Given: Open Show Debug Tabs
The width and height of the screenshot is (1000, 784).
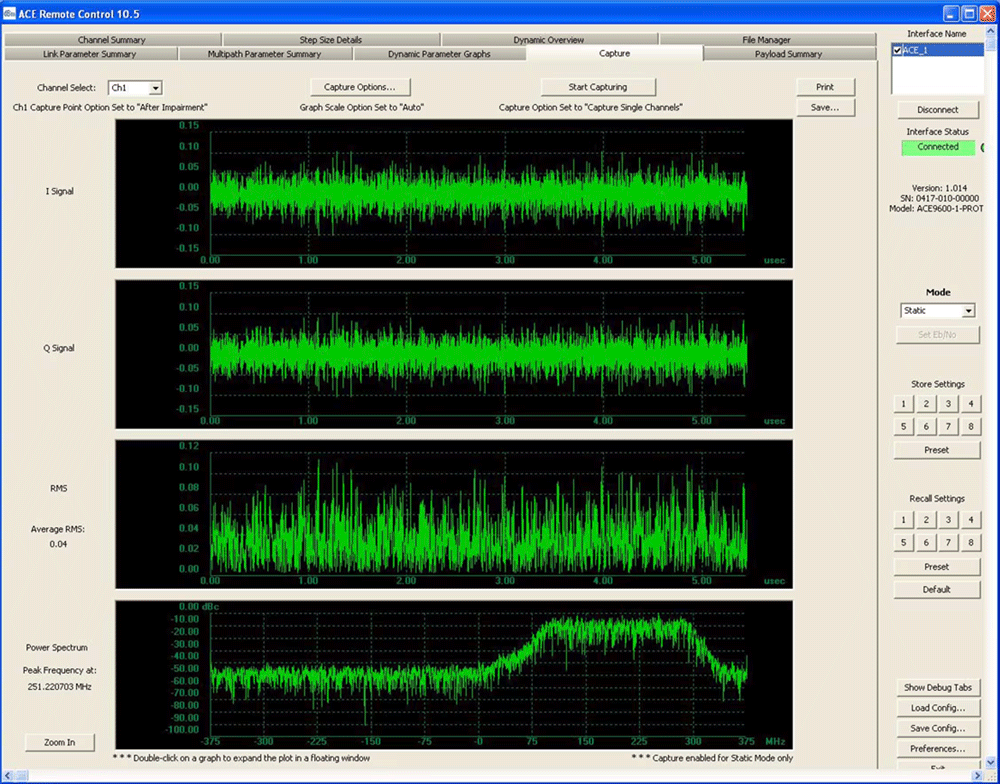Looking at the screenshot, I should 937,688.
